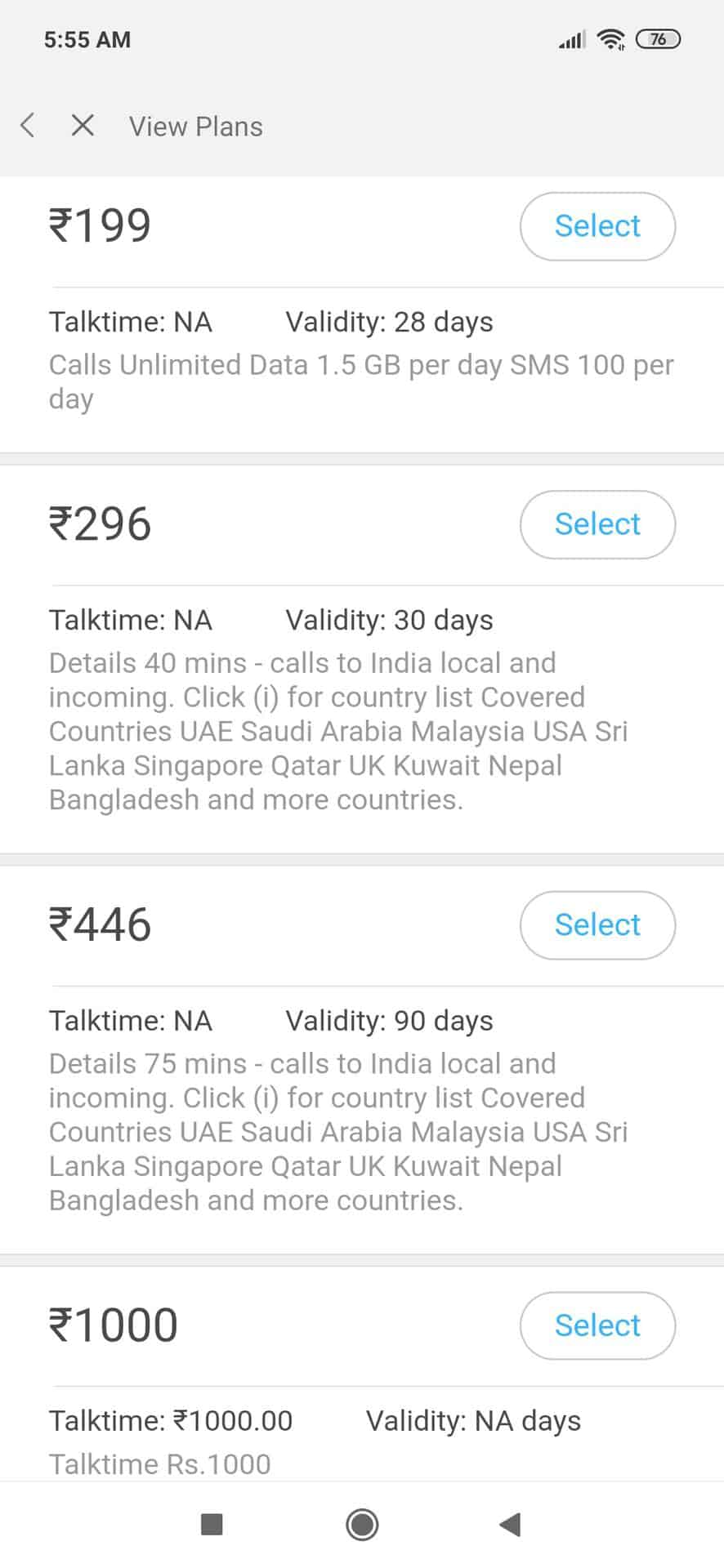Tap the ₹446 price heading
The height and width of the screenshot is (1568, 724).
(x=101, y=924)
